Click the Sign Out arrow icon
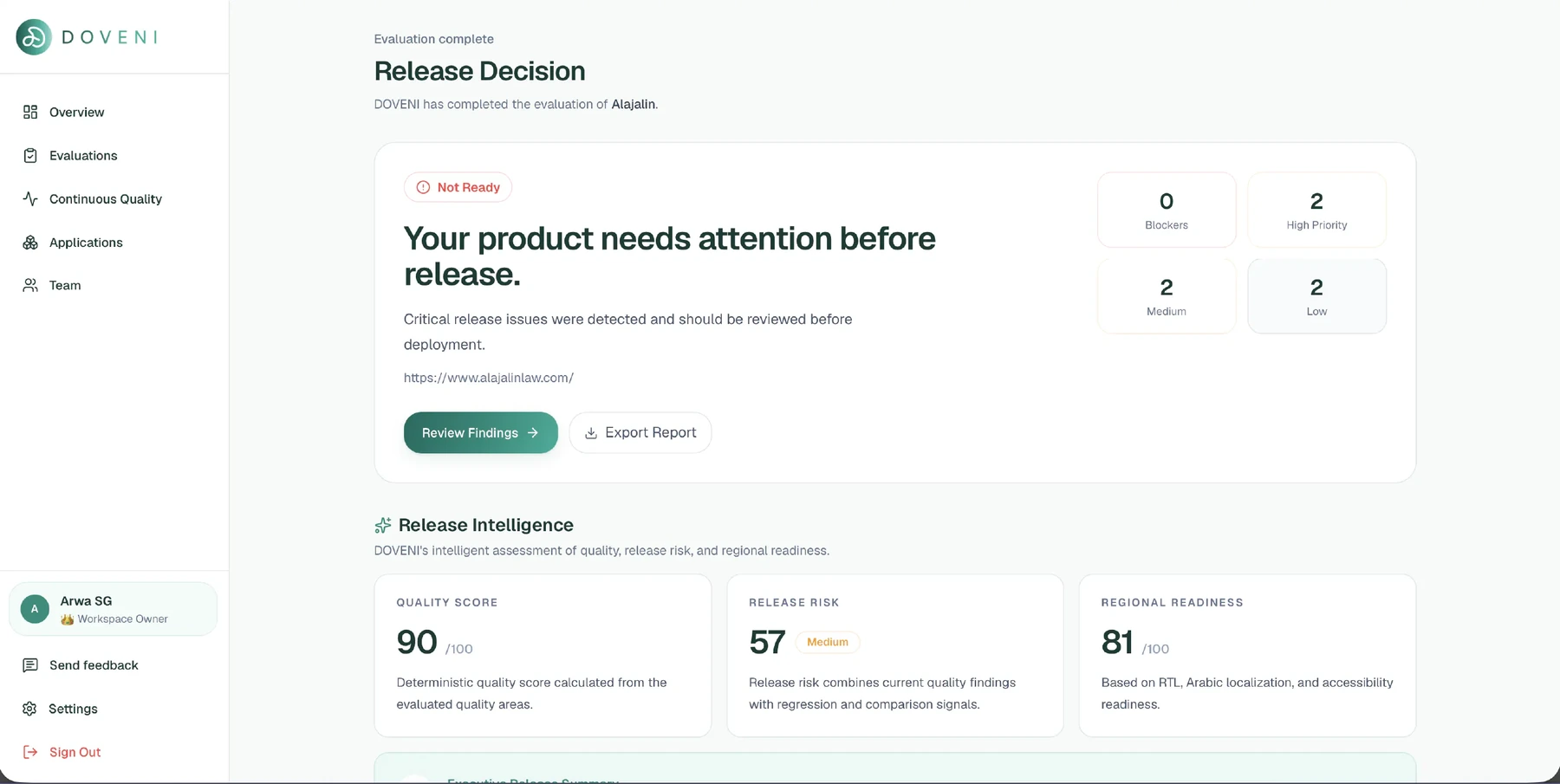This screenshot has width=1560, height=784. [30, 752]
